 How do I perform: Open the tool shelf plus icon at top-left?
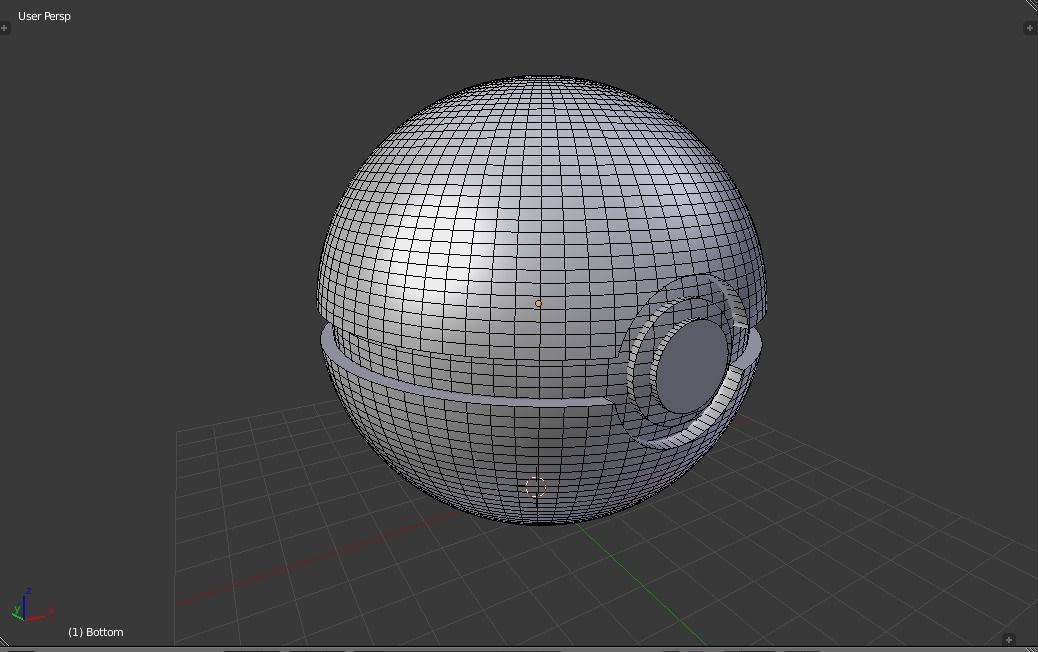[4, 28]
